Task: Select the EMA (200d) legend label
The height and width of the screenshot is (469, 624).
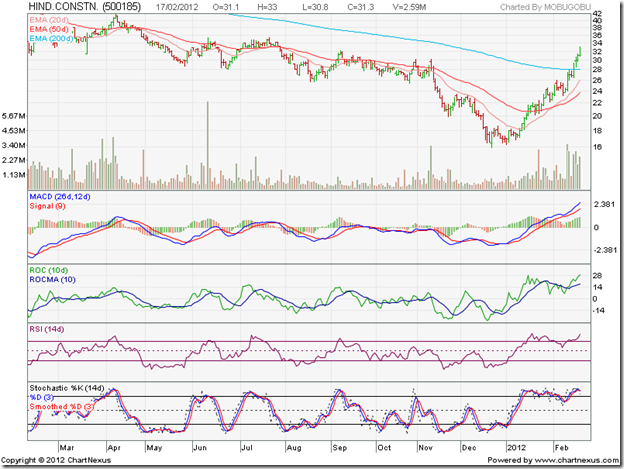Action: [x=51, y=39]
